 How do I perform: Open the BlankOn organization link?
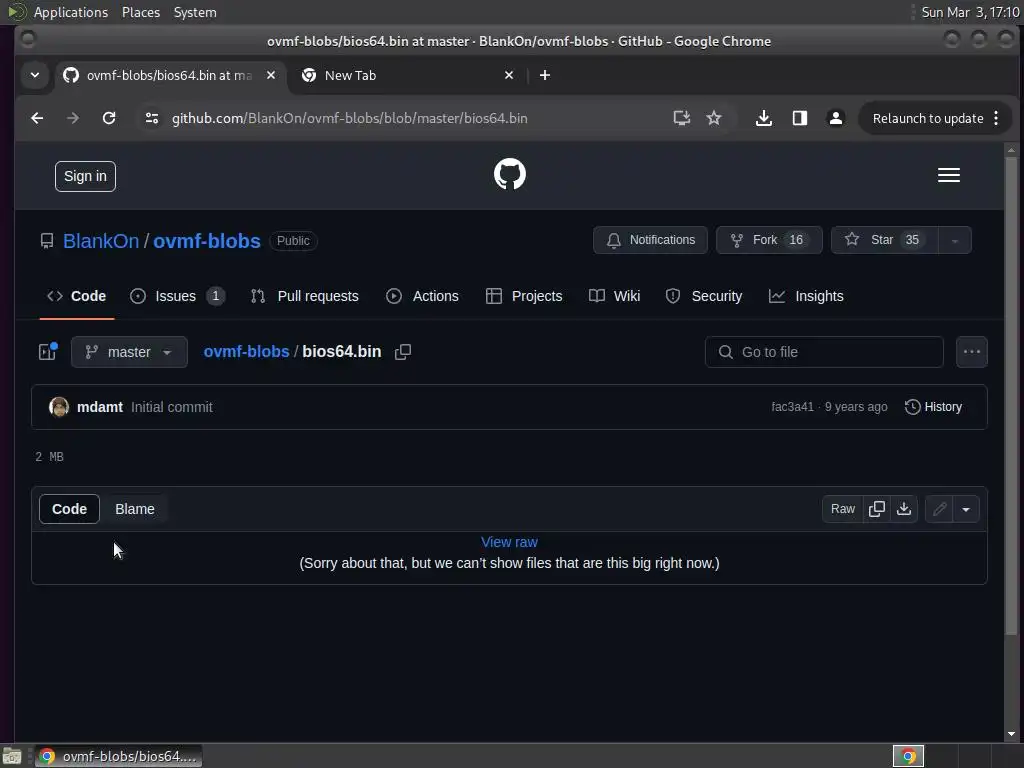(101, 241)
